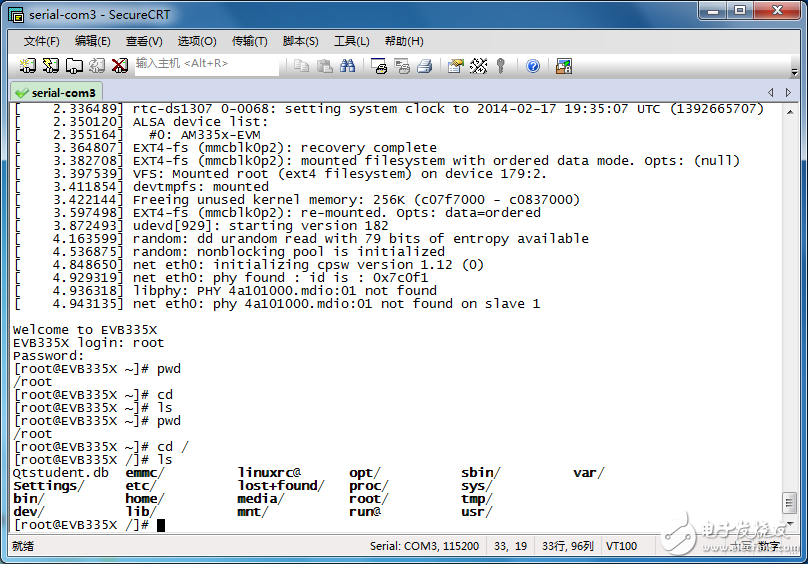
Task: Open the 脚本(S) menu
Action: [x=300, y=41]
